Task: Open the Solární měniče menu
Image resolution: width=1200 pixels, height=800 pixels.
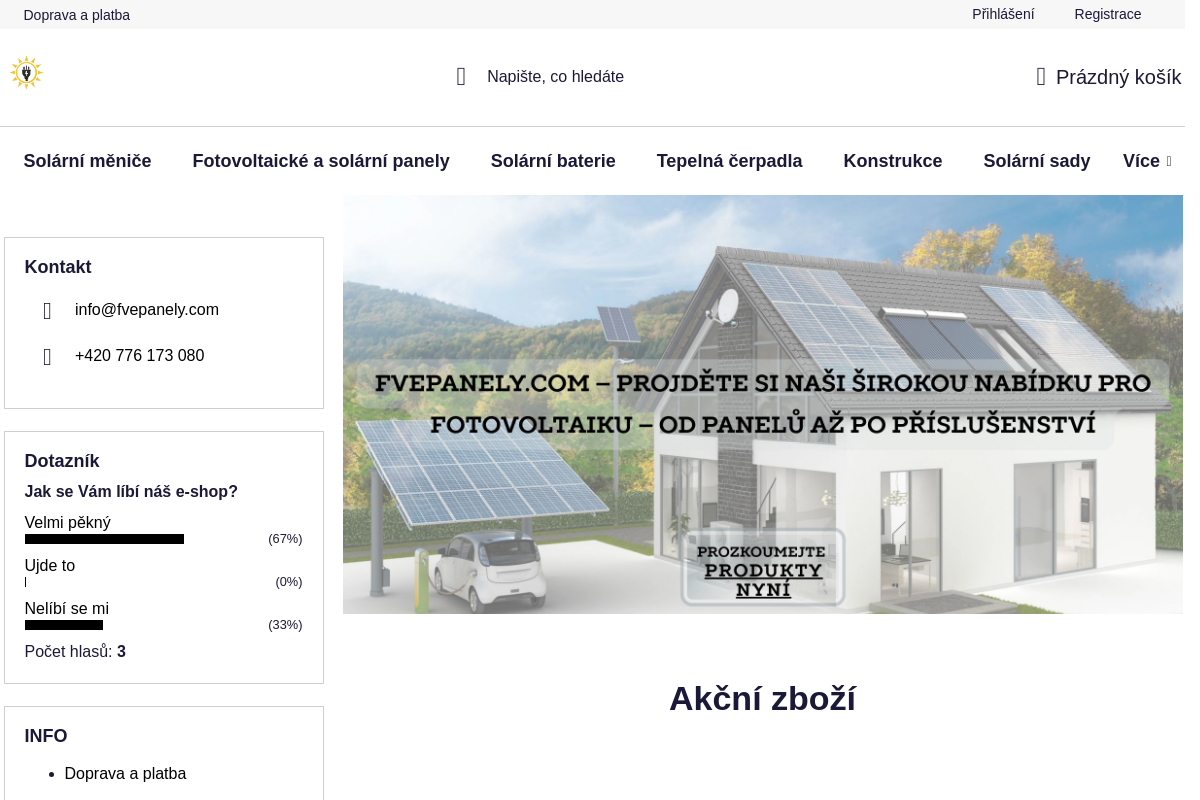Action: (87, 161)
